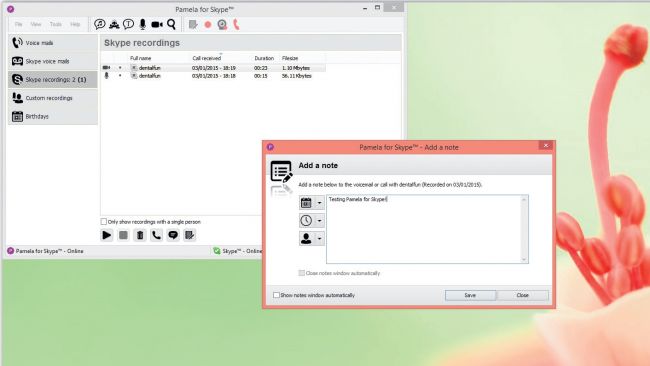The height and width of the screenshot is (366, 650).
Task: Enable Show notes window automatically
Action: pyautogui.click(x=276, y=295)
